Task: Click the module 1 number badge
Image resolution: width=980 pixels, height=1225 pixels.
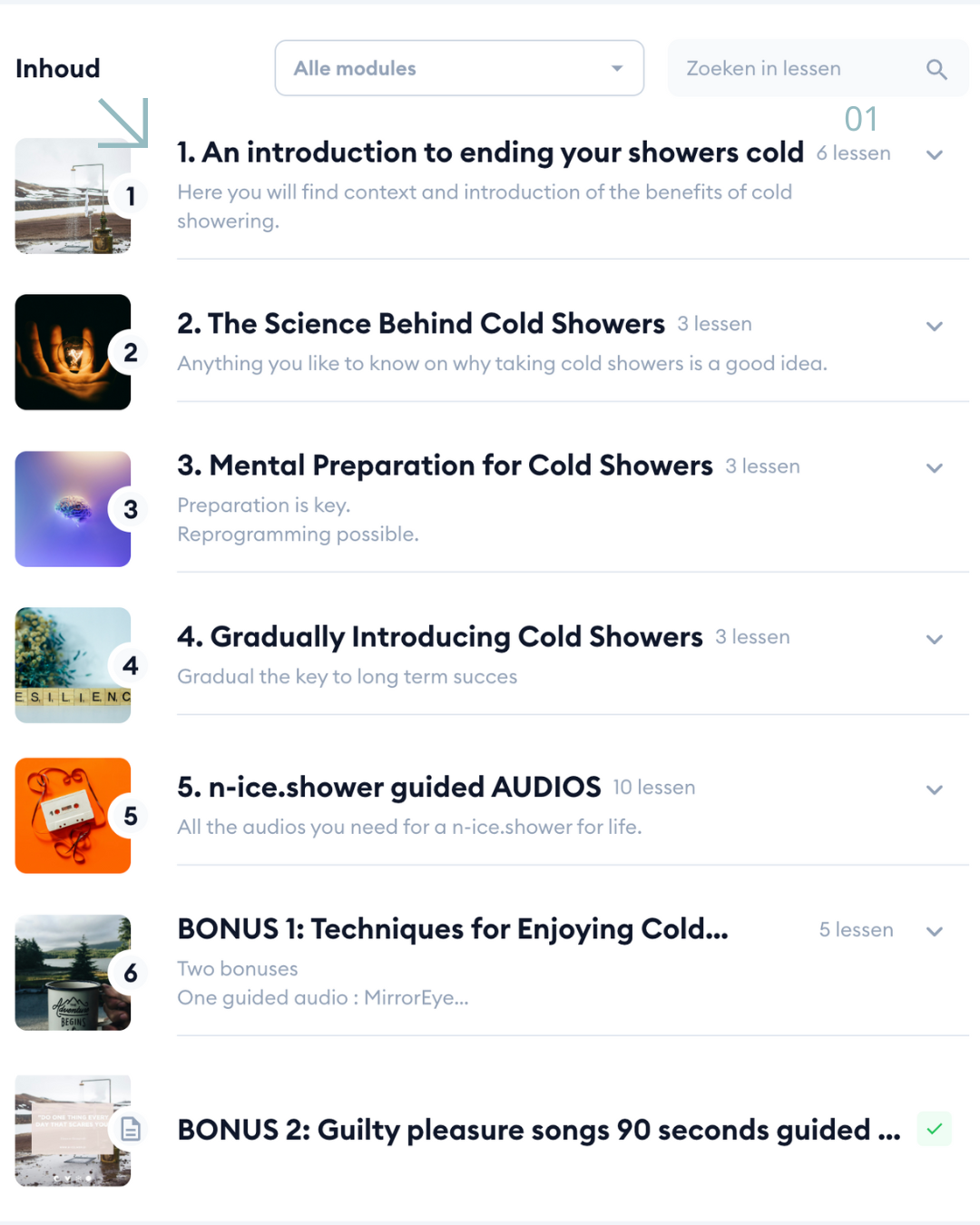Action: pos(131,196)
